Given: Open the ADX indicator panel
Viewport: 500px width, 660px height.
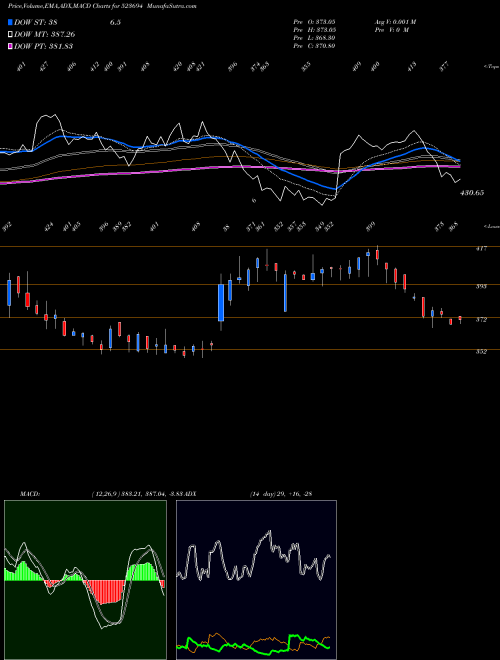Looking at the screenshot, I should pos(256,580).
